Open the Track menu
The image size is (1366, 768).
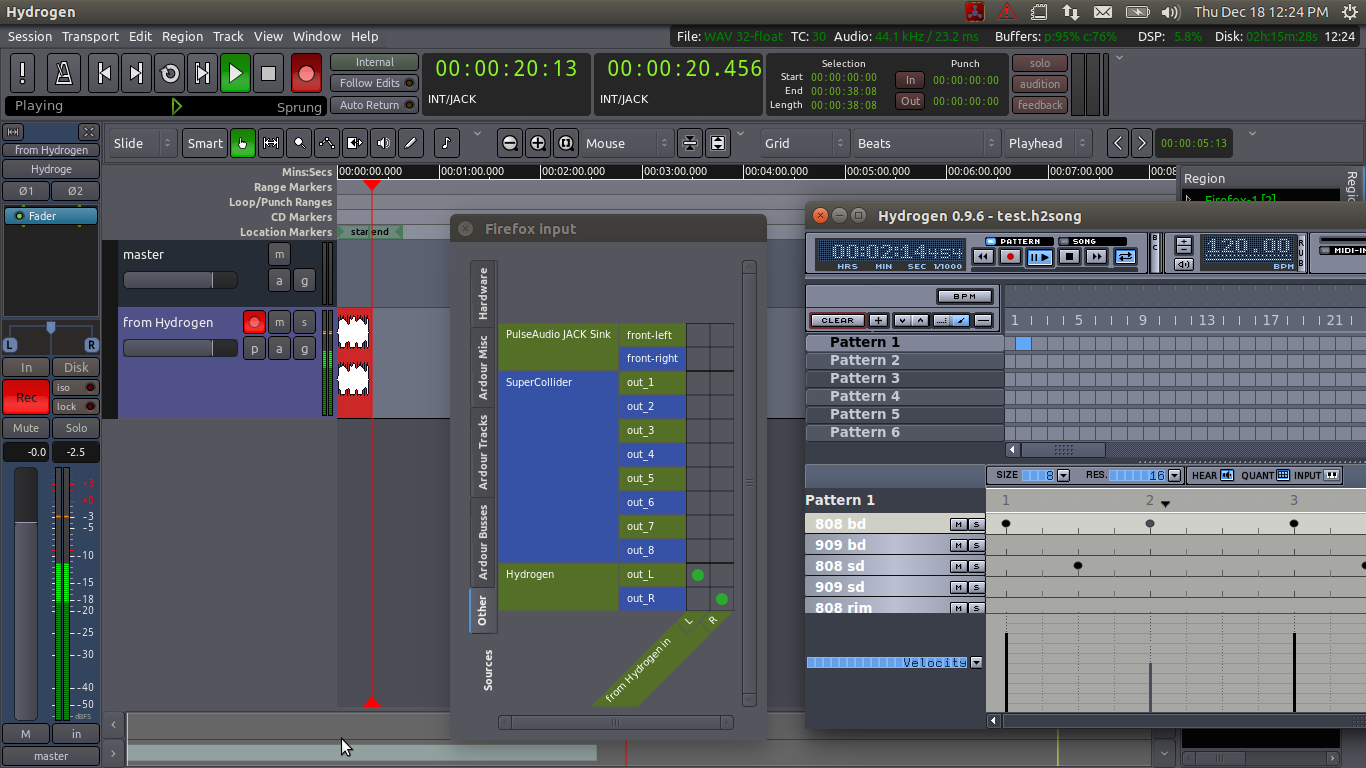(x=228, y=36)
